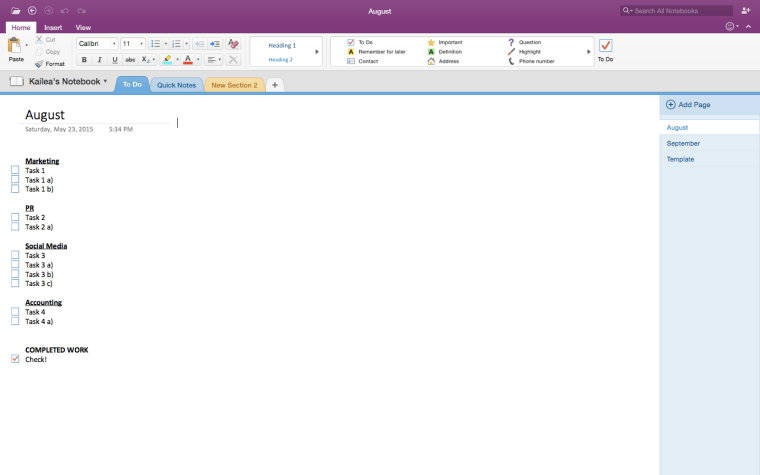Expand the styles gallery arrow
Viewport: 760px width, 475px height.
pyautogui.click(x=317, y=51)
